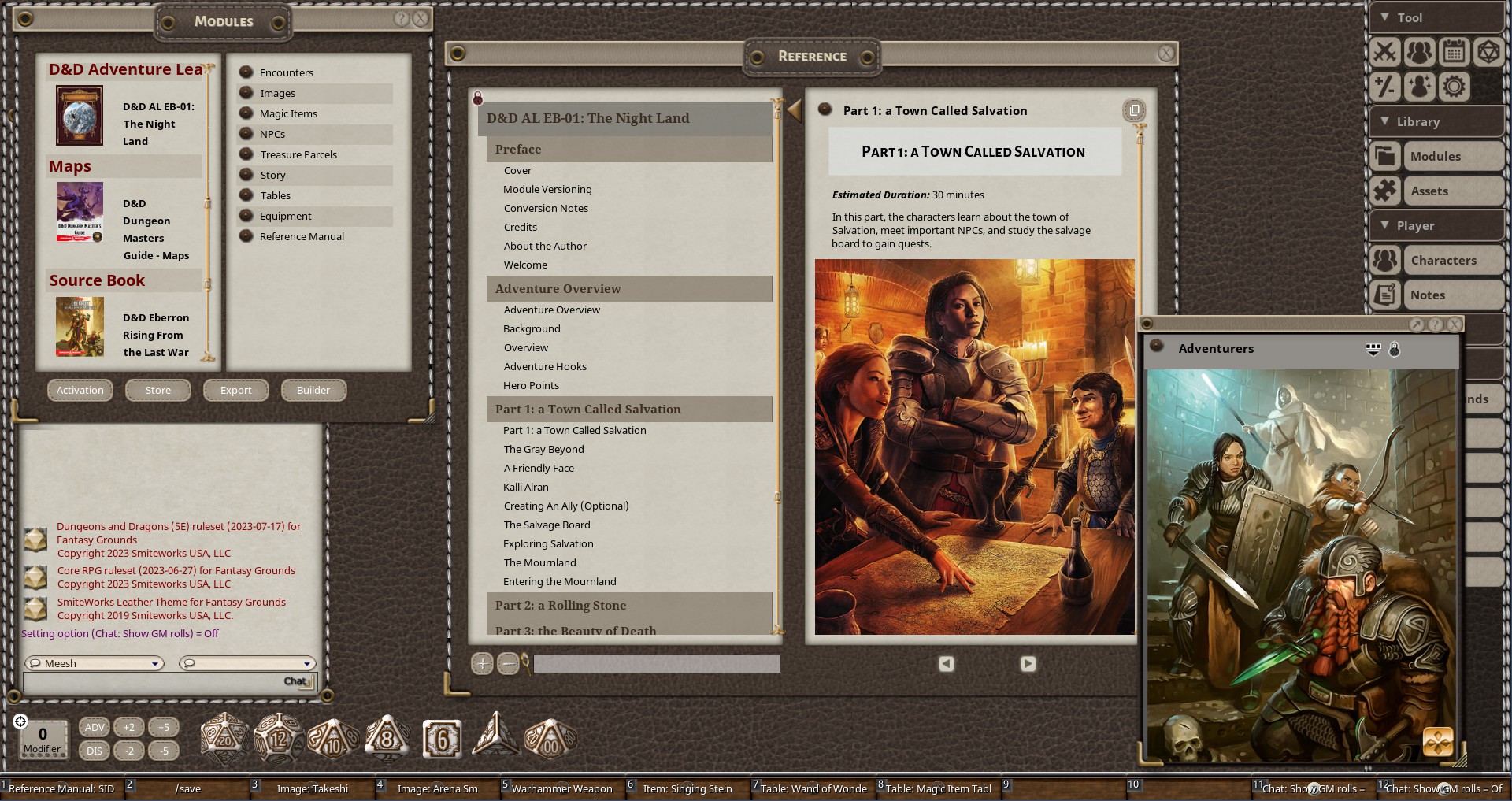Click the group icon beside Characters

(1384, 260)
